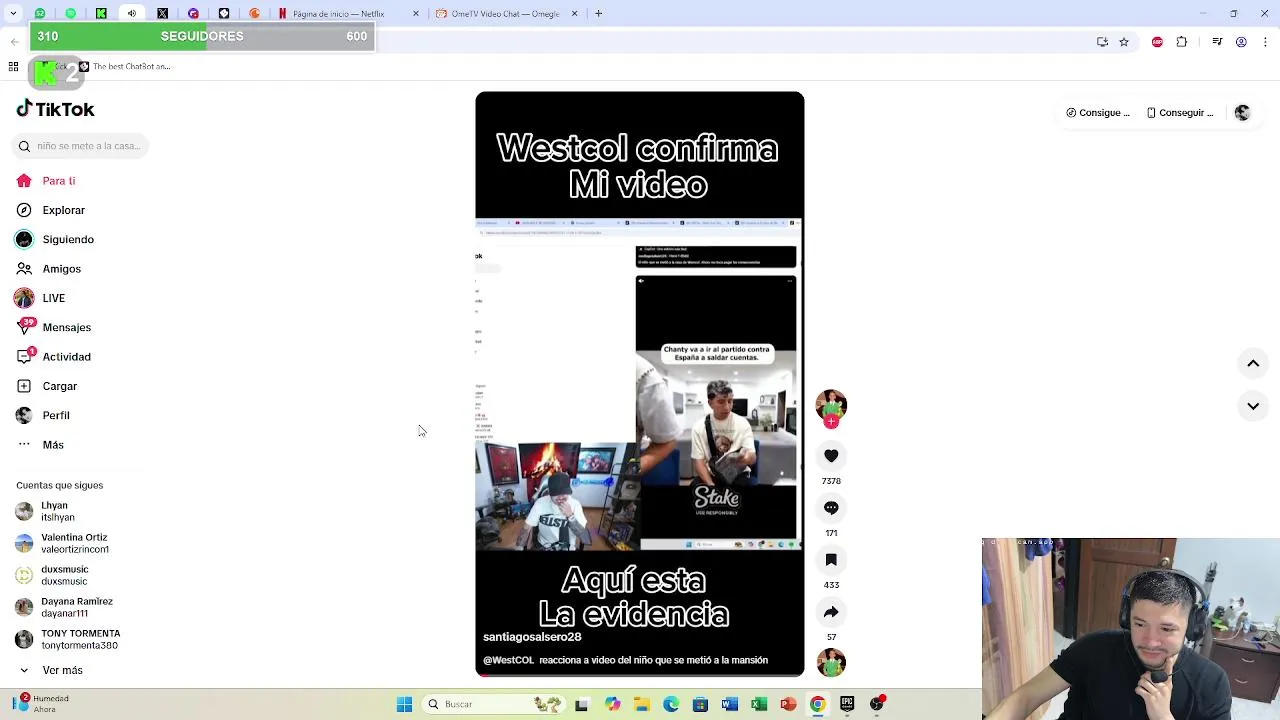Open the Chrome profile icon

1241,42
